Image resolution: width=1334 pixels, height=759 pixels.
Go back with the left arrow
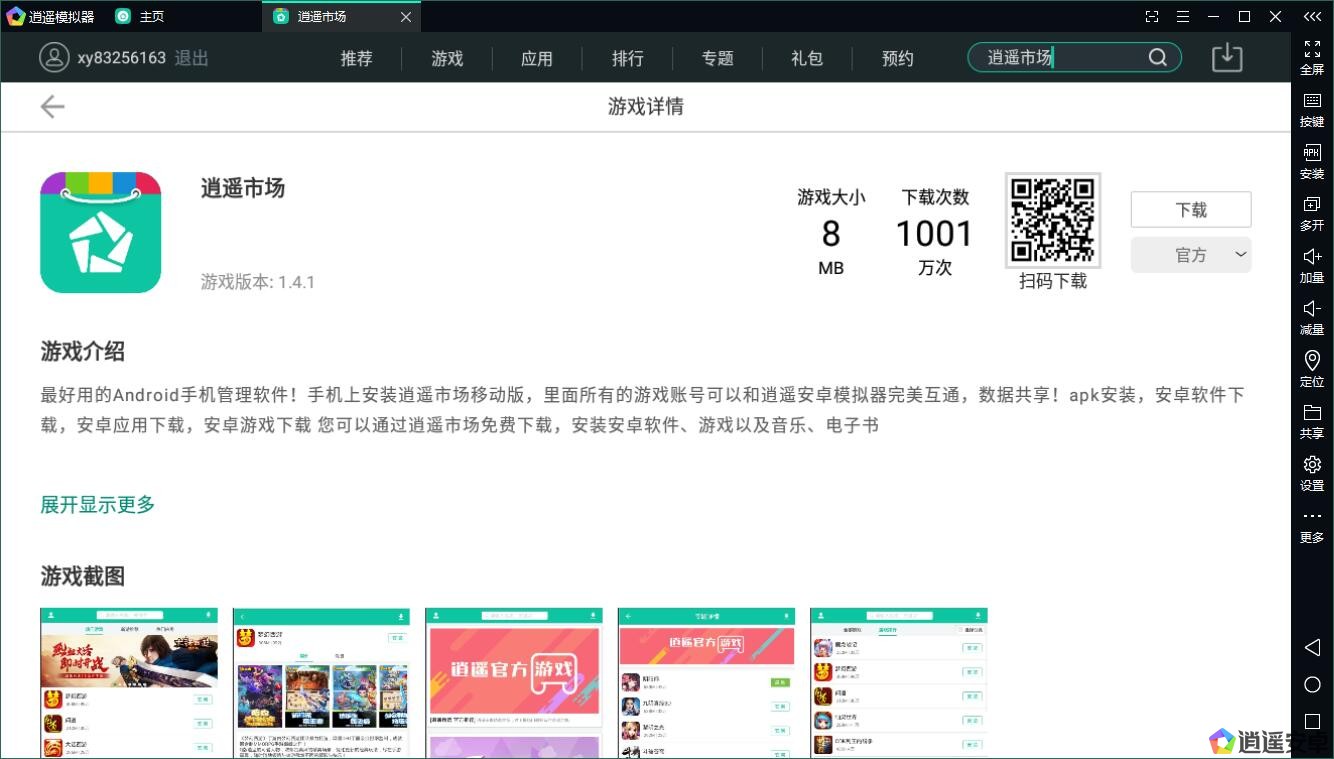(52, 106)
